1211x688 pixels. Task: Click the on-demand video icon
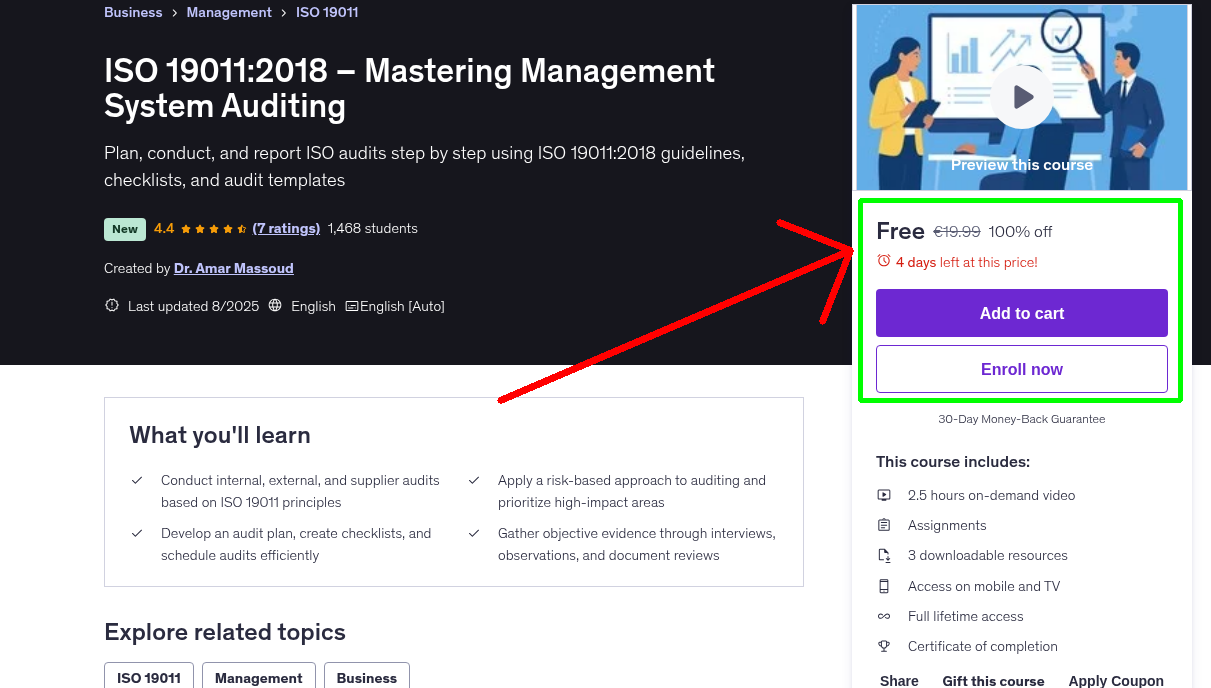[x=884, y=495]
